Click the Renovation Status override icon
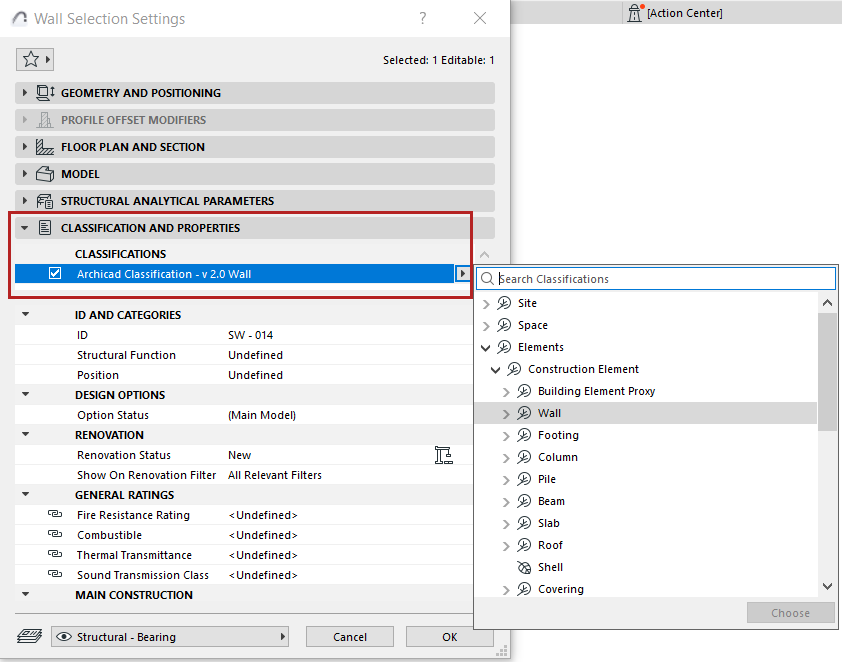The height and width of the screenshot is (662, 842). (x=444, y=455)
